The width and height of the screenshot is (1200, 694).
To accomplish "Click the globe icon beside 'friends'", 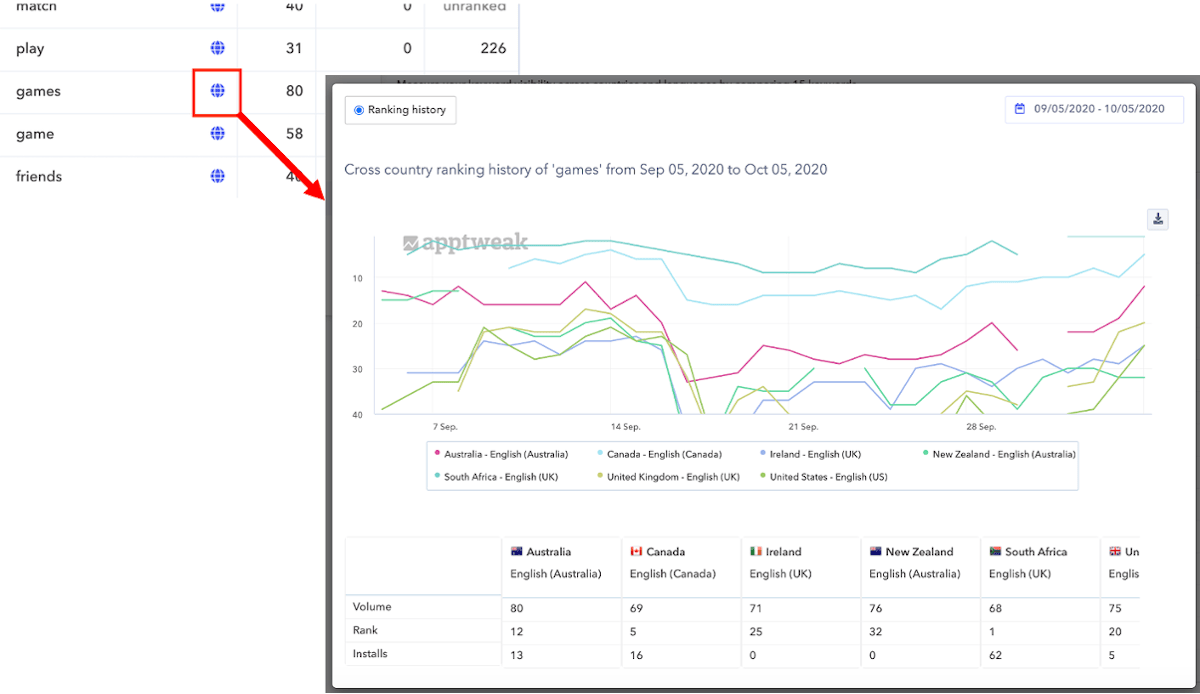I will (217, 176).
